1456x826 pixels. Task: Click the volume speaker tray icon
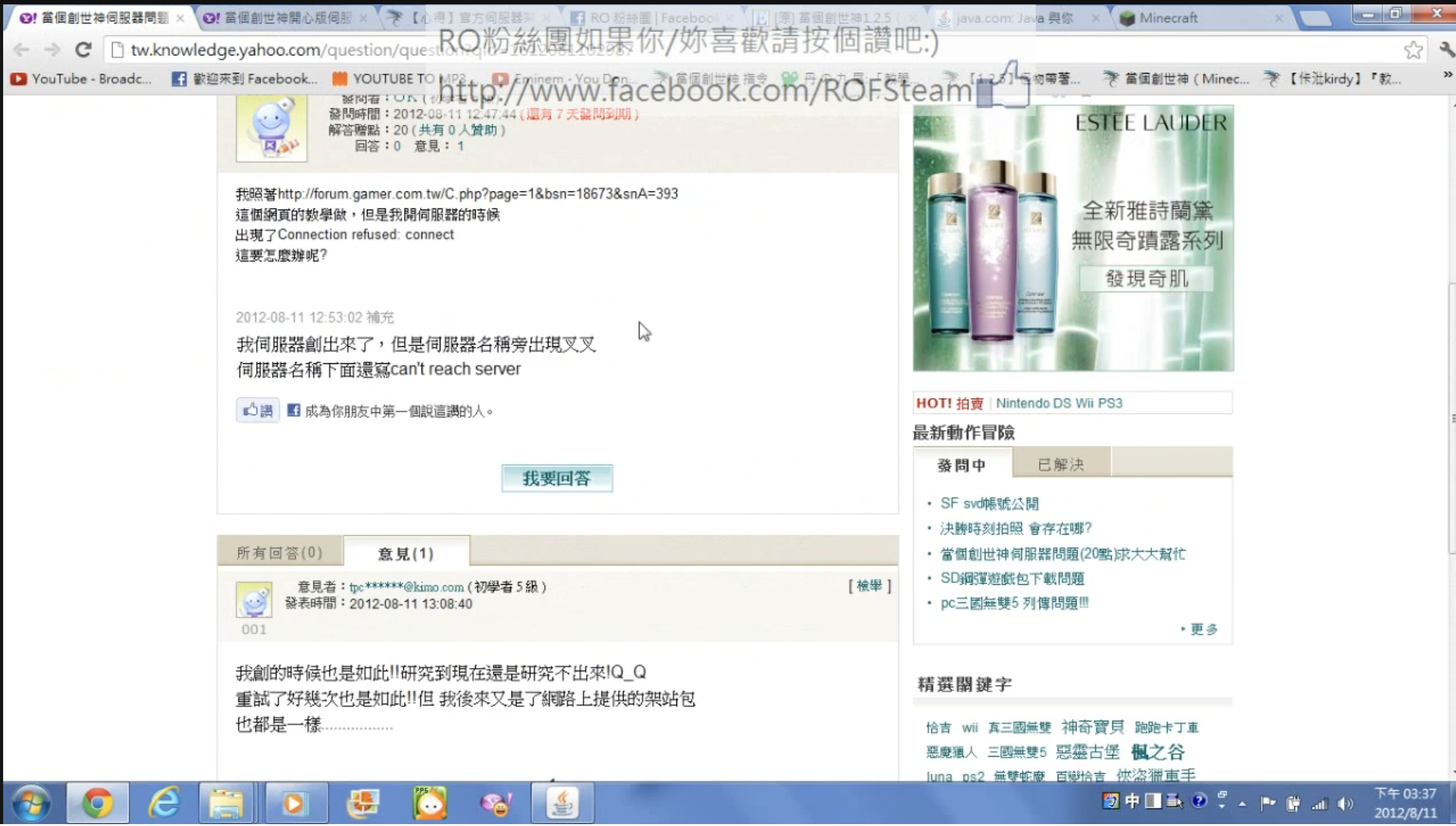1345,803
